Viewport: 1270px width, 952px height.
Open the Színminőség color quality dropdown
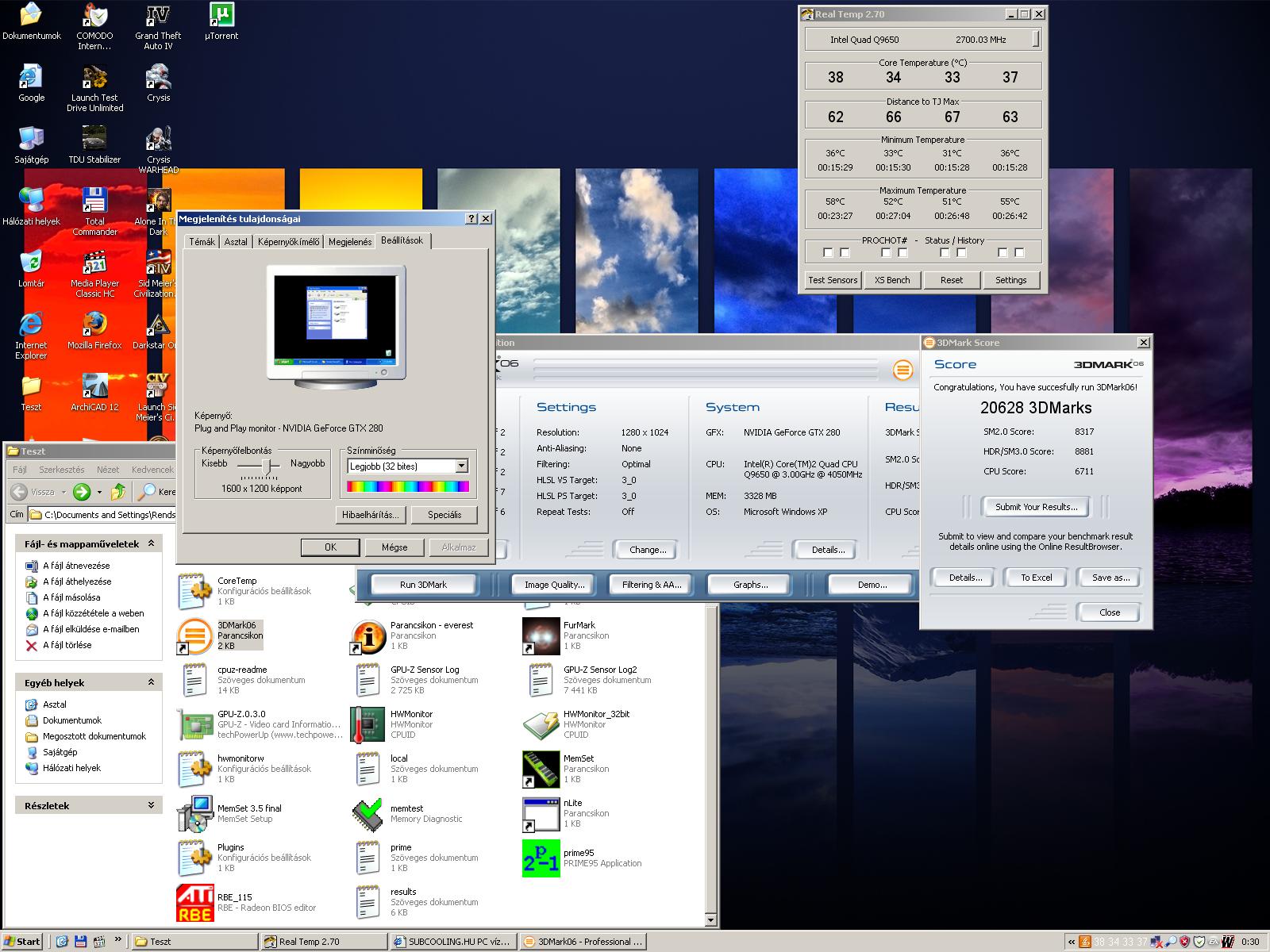[461, 466]
